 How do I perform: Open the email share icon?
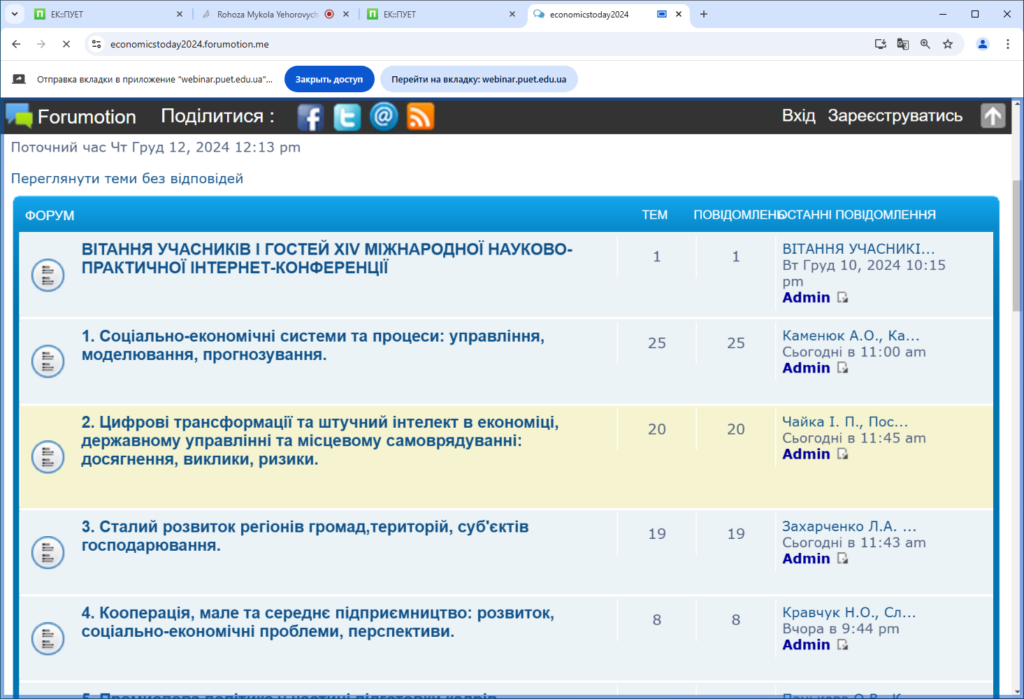click(x=384, y=117)
